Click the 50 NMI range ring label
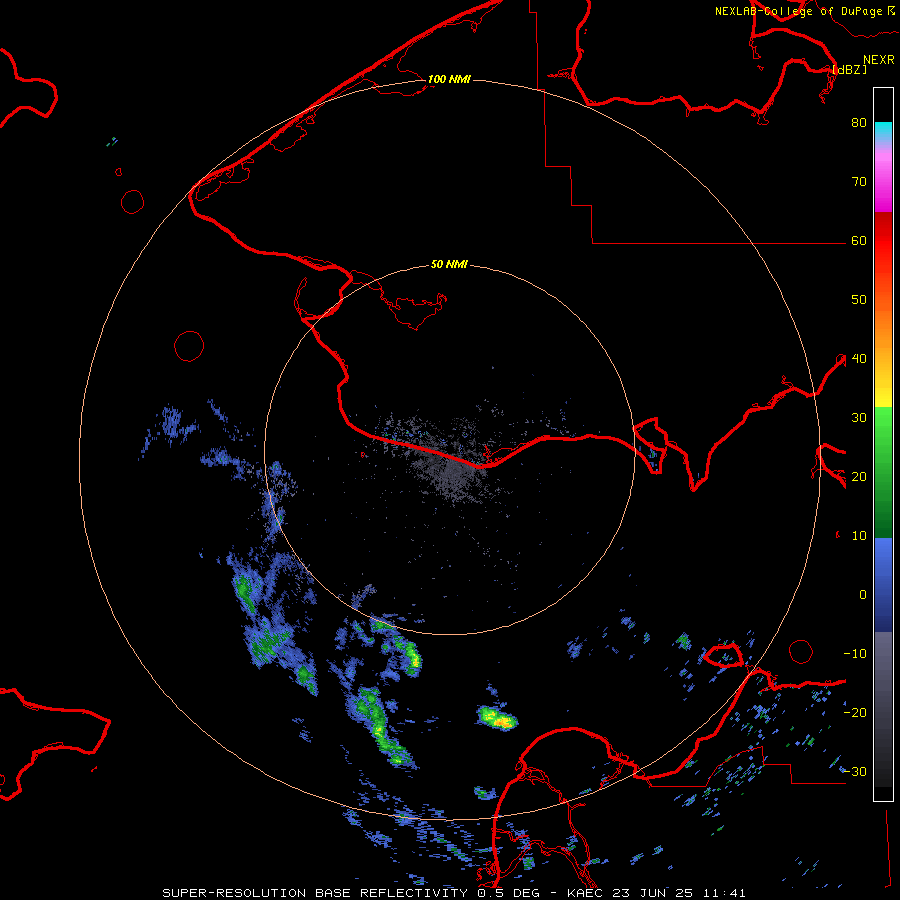900x900 pixels. click(x=449, y=265)
